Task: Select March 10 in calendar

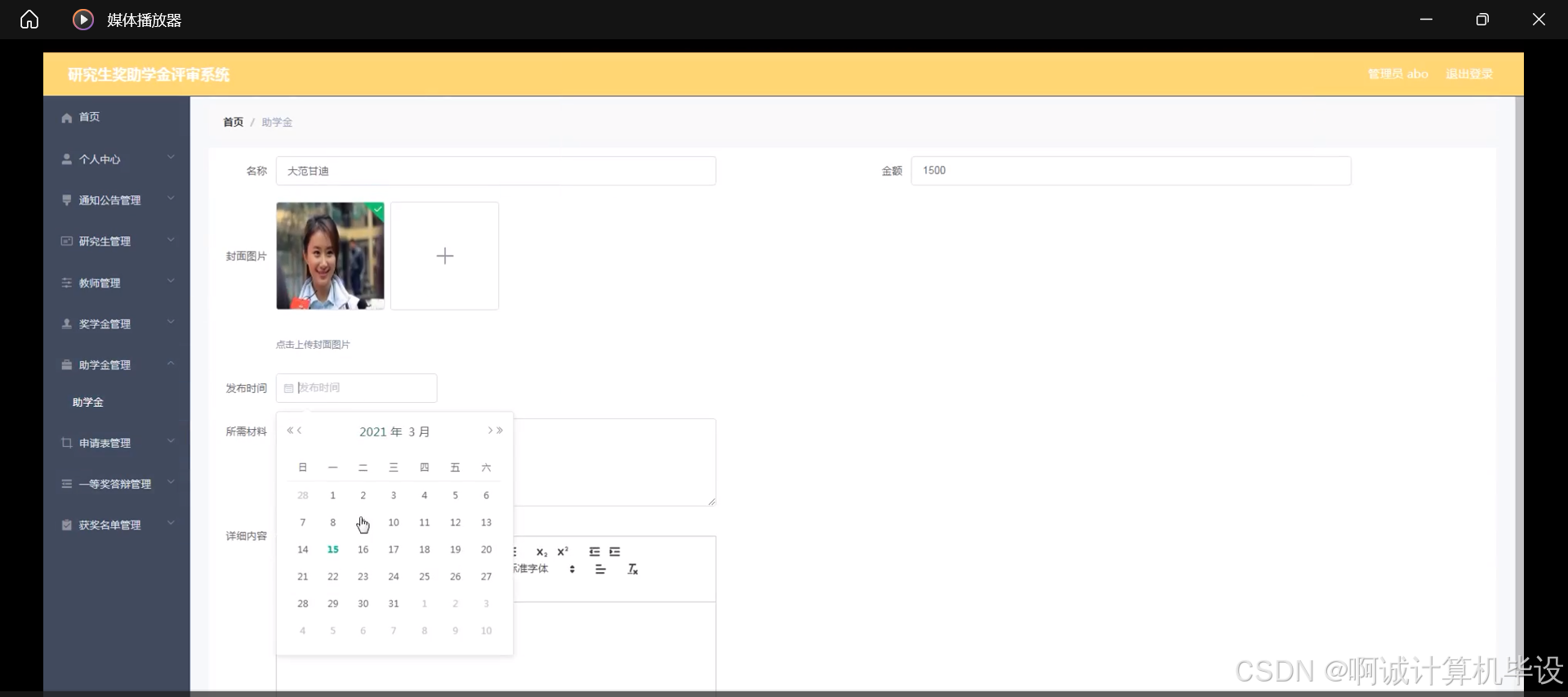Action: coord(394,522)
